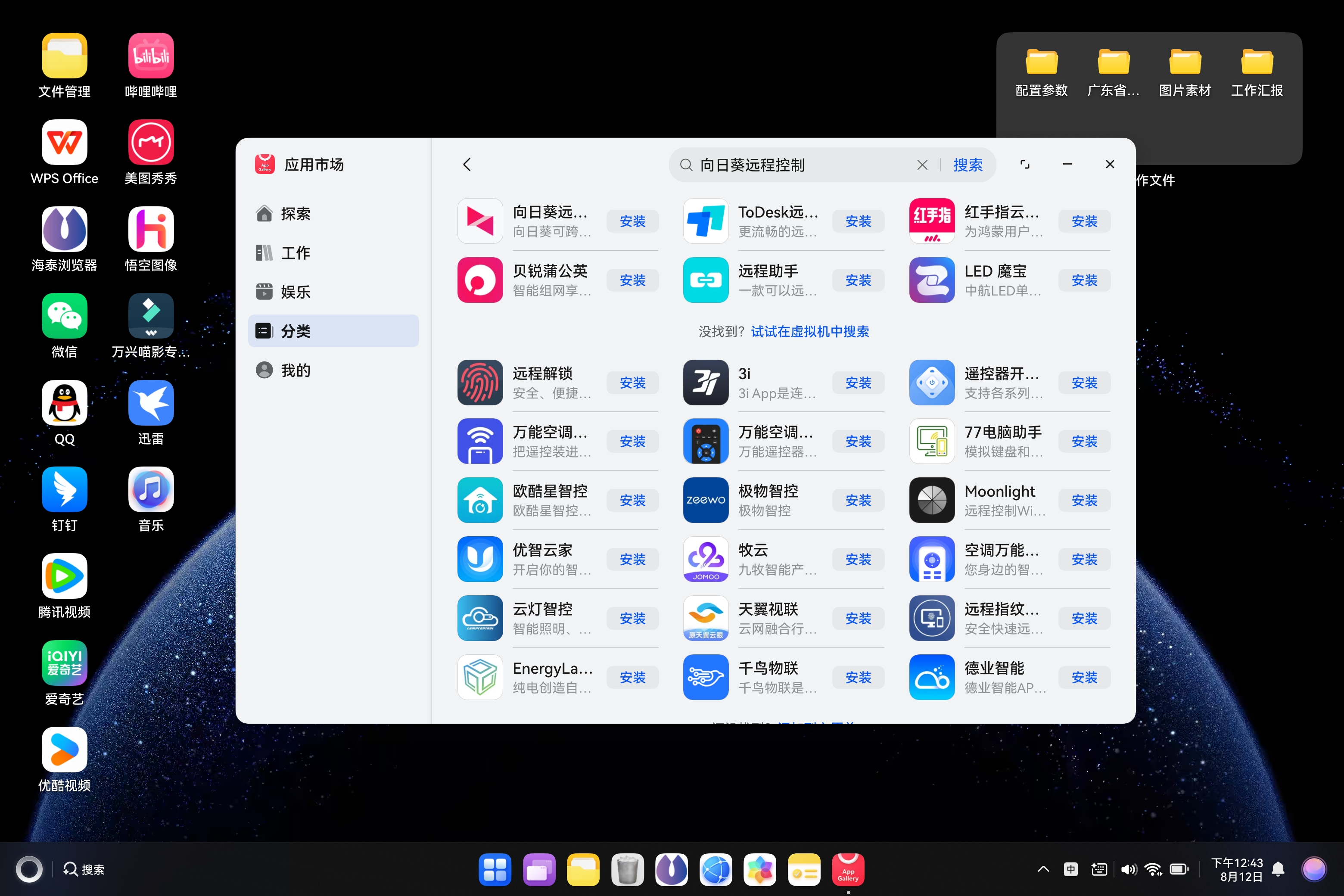Click the 搜索 button in search bar
The image size is (1344, 896).
coord(968,165)
